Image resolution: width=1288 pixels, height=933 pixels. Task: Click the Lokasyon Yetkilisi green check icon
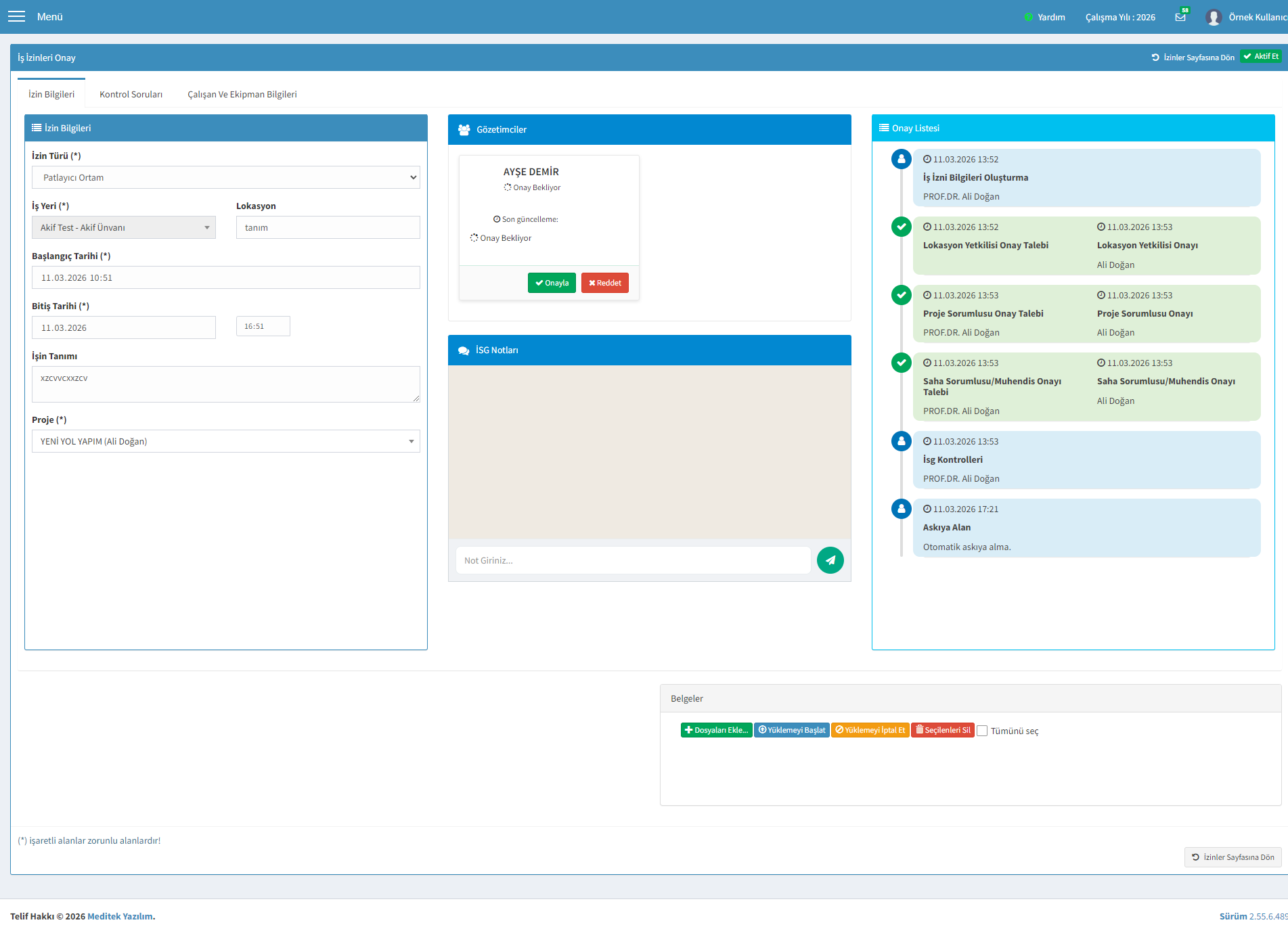(902, 227)
